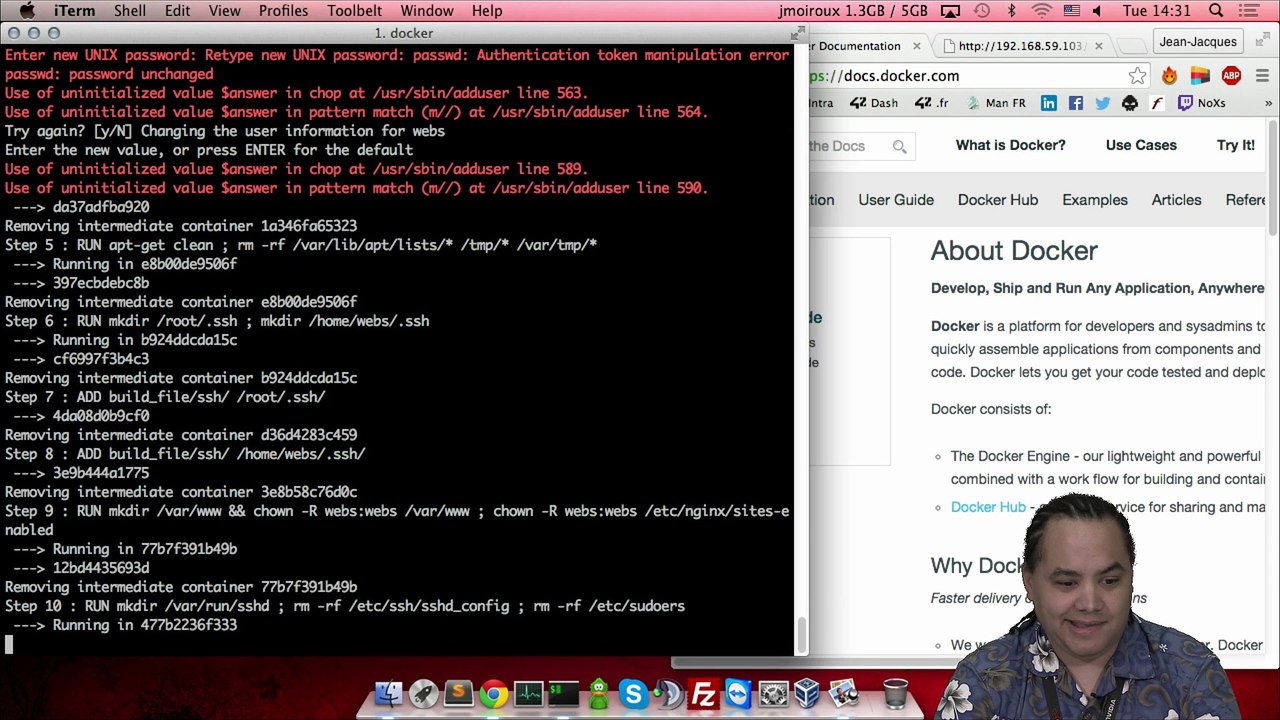Open the LinkedIn bookmark icon
The image size is (1280, 720).
(1048, 103)
